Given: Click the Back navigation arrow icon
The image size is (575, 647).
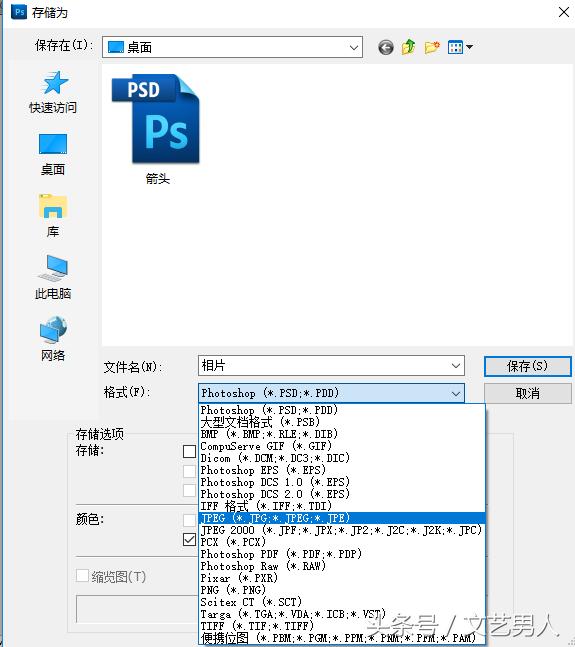Looking at the screenshot, I should [x=386, y=47].
